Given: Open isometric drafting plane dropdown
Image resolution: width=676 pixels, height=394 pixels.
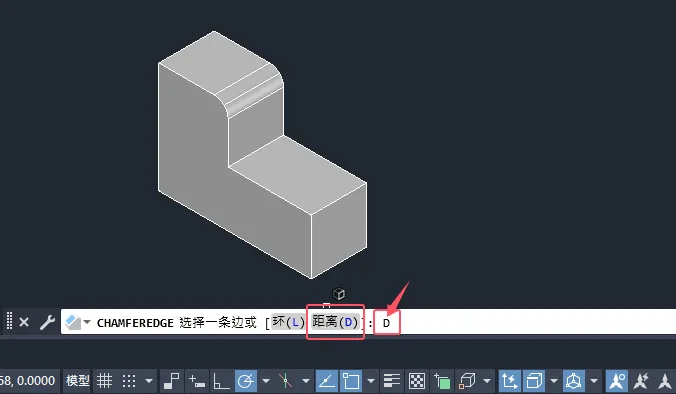Looking at the screenshot, I should coord(306,381).
